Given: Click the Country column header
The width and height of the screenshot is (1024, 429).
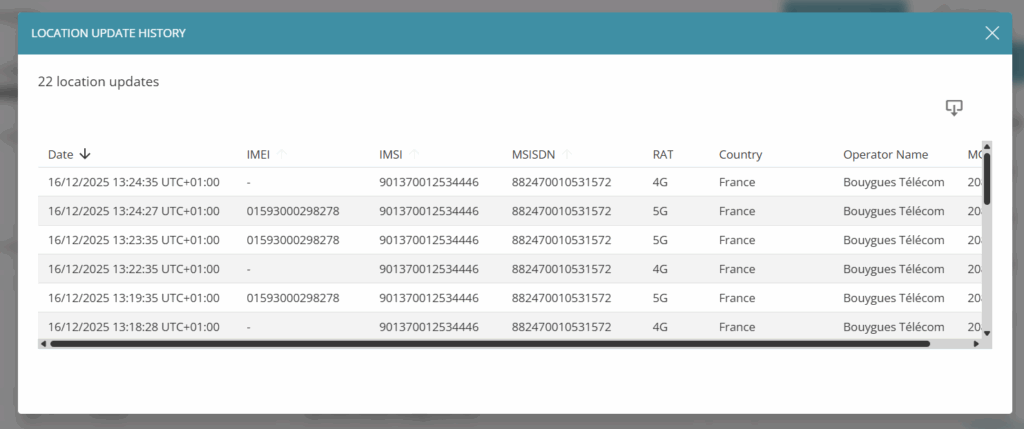Looking at the screenshot, I should pyautogui.click(x=740, y=155).
